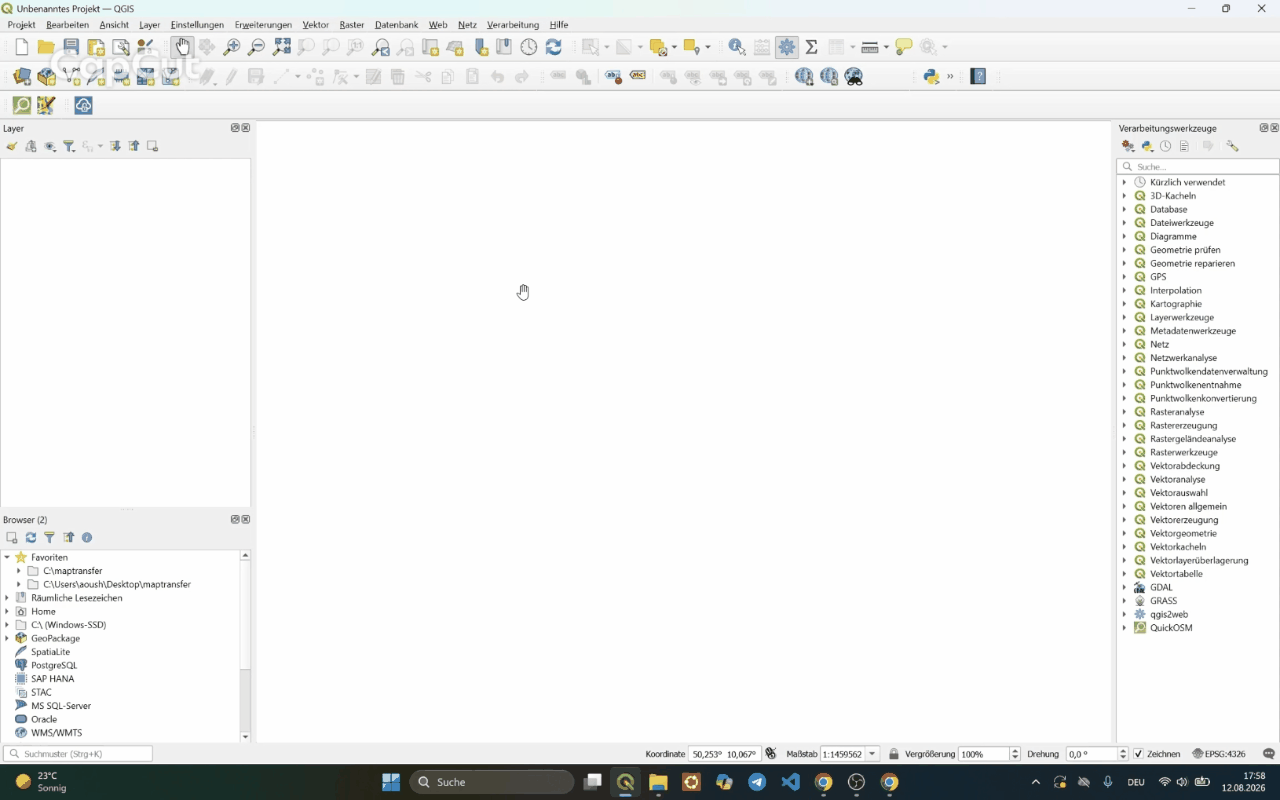Screen dimensions: 1280x800
Task: Save project with the floppy disk icon
Action: point(71,47)
